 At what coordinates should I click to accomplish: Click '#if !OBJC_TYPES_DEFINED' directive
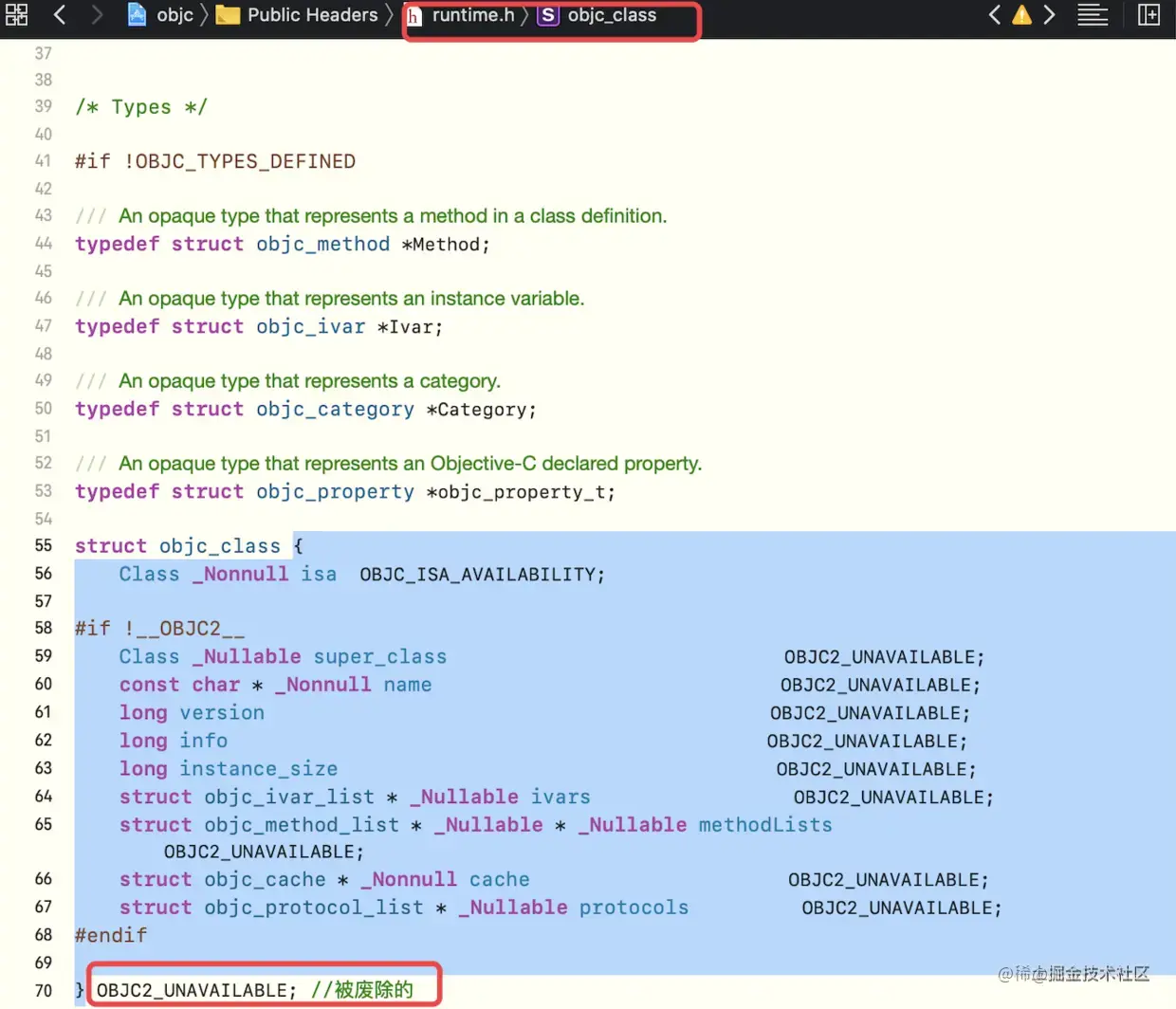coord(215,161)
